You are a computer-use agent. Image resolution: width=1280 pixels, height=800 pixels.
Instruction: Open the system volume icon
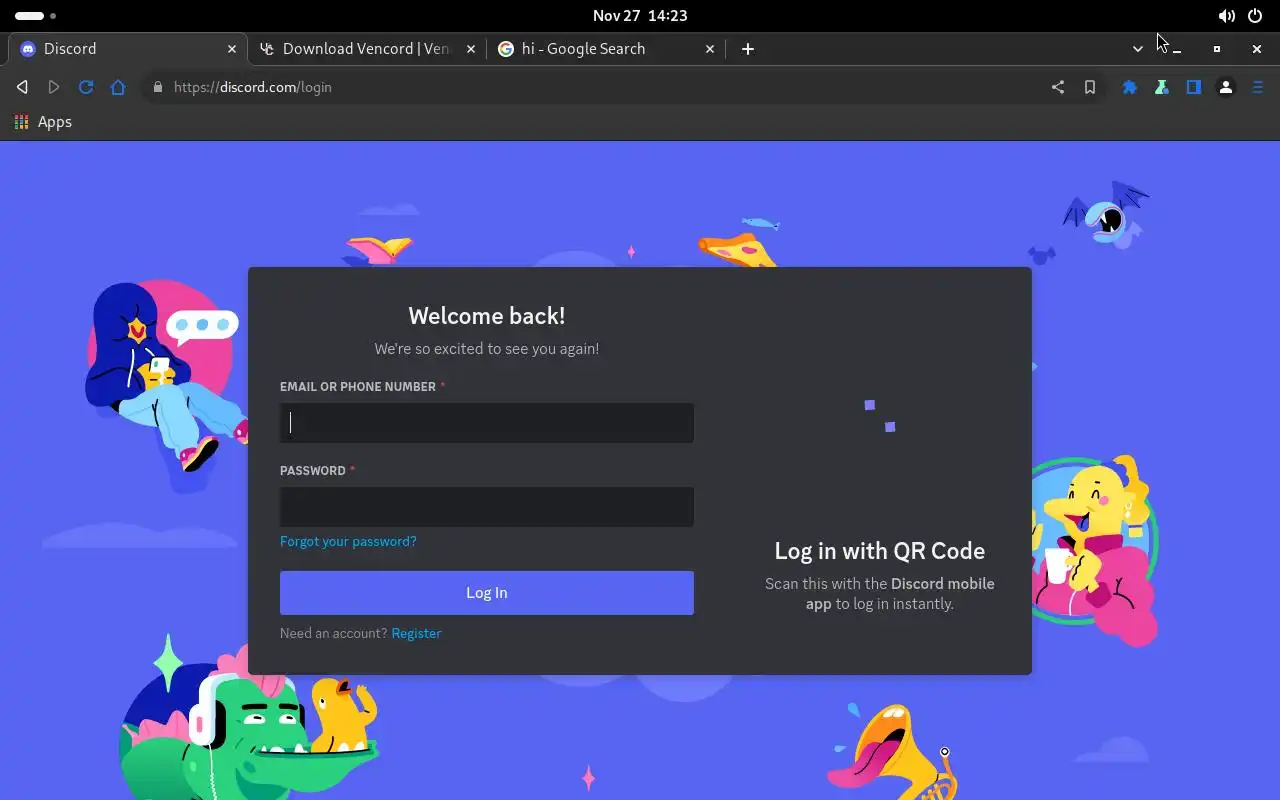point(1226,16)
